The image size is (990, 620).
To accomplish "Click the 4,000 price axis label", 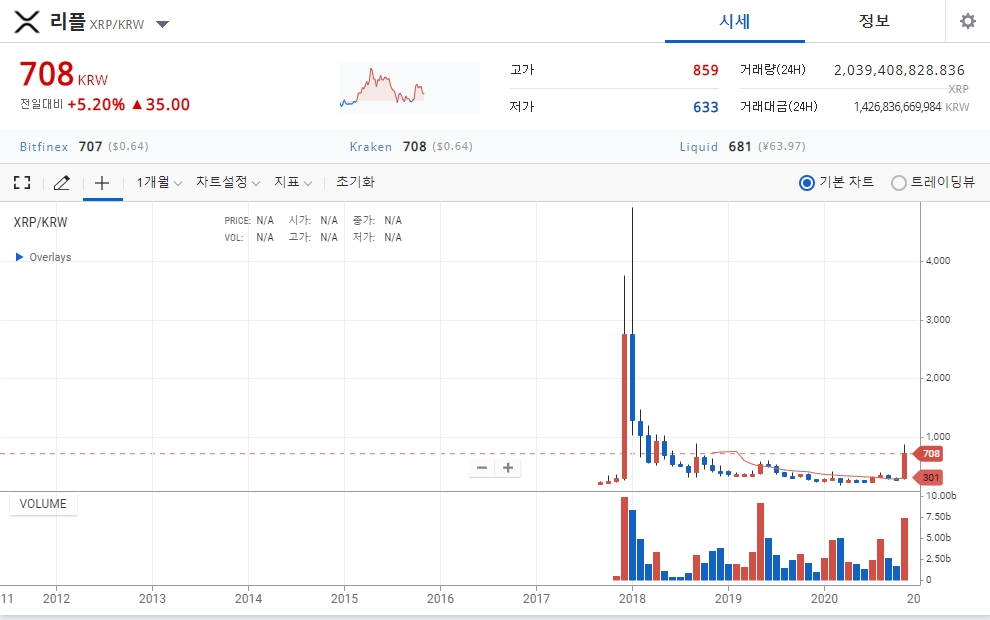I will 938,261.
